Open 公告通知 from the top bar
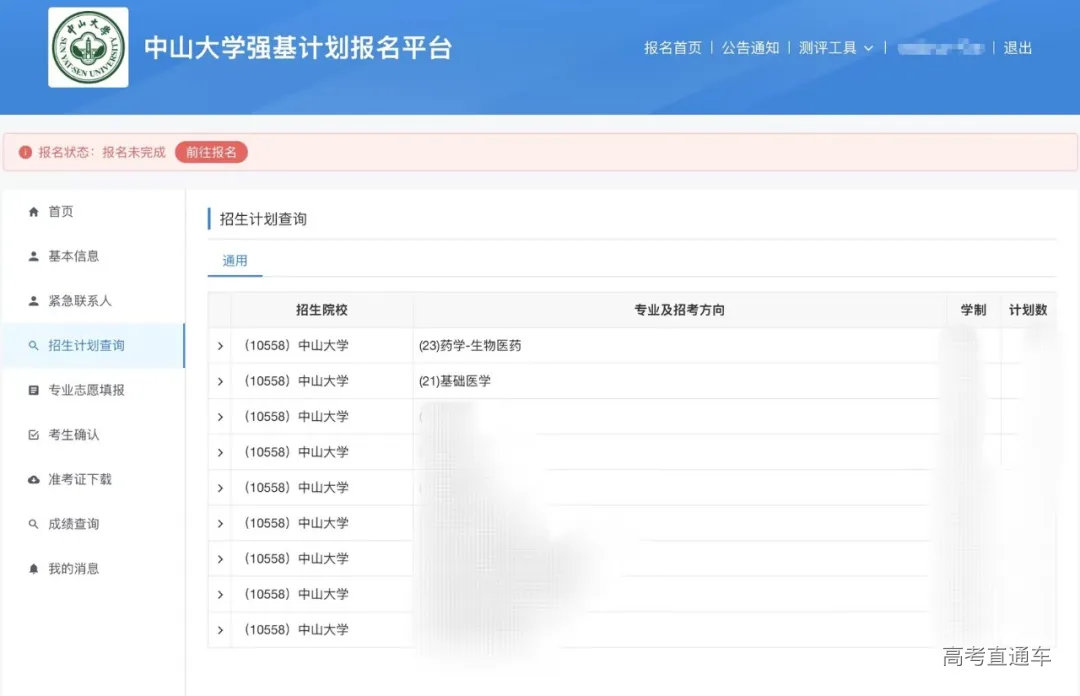1080x696 pixels. click(750, 47)
